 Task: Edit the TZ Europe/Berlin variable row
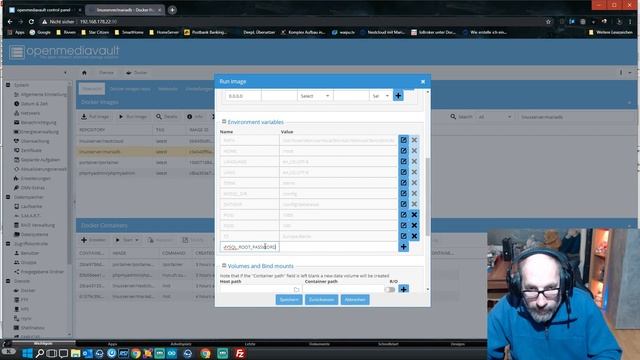403,236
